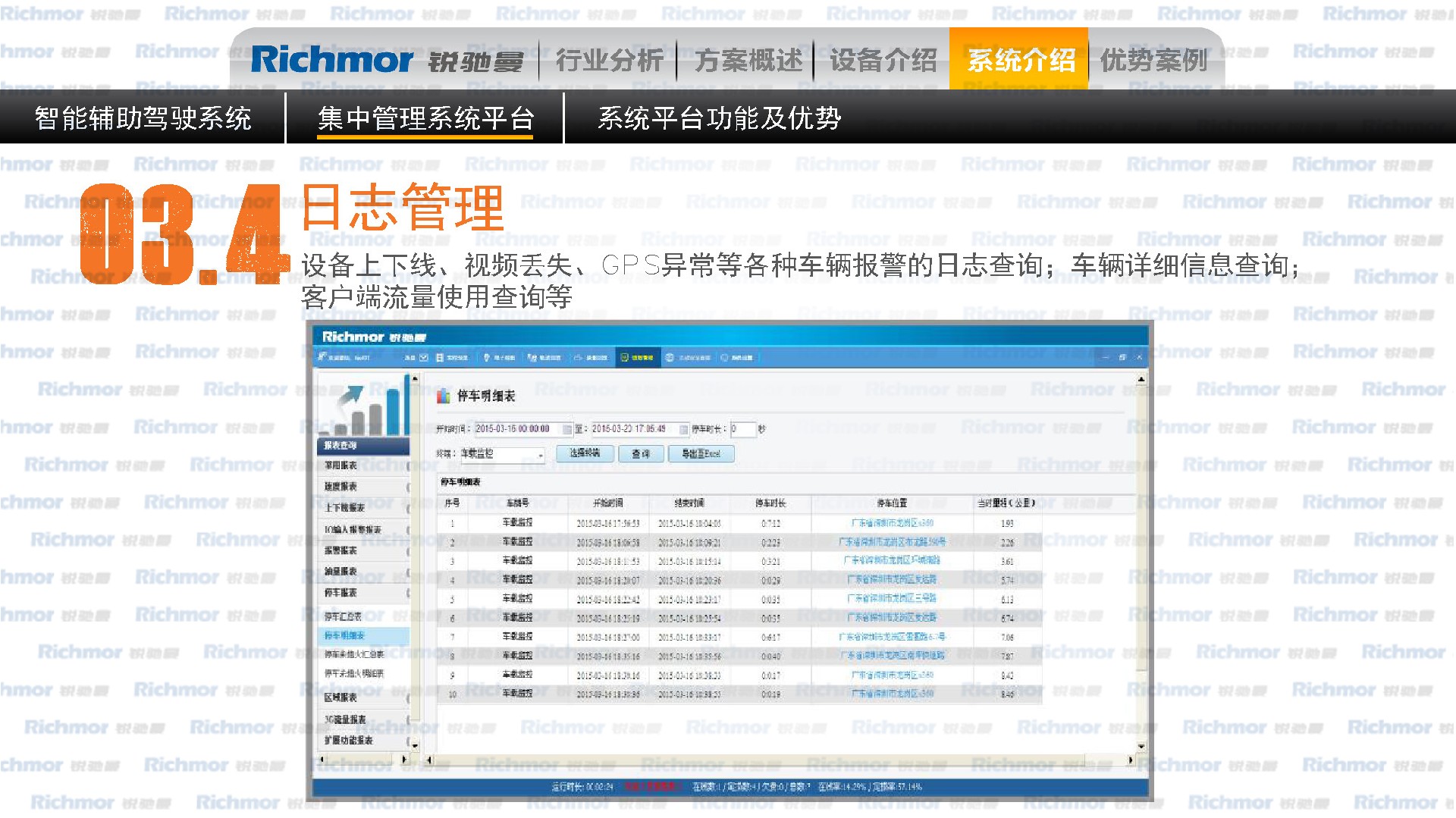Expand 油量报表 in sidebar
This screenshot has height=818, width=1456.
[x=363, y=572]
